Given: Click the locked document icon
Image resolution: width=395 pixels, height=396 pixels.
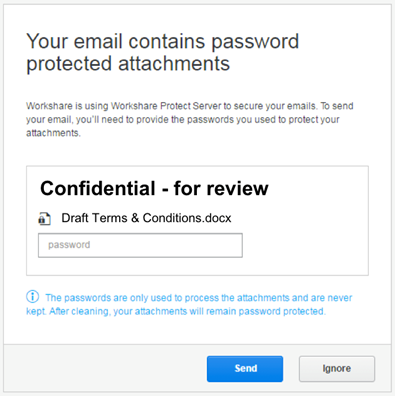Looking at the screenshot, I should (x=44, y=219).
